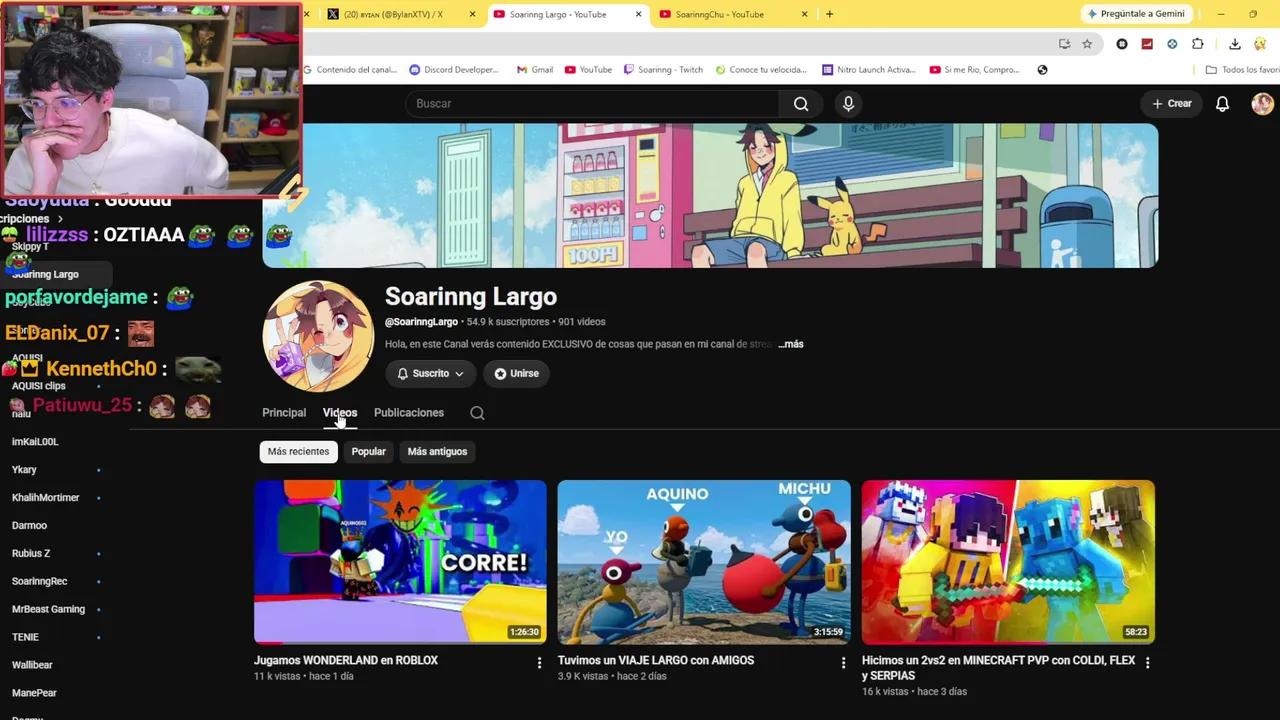Open the Wallibear subscription in the sidebar
The width and height of the screenshot is (1280, 720).
32,665
